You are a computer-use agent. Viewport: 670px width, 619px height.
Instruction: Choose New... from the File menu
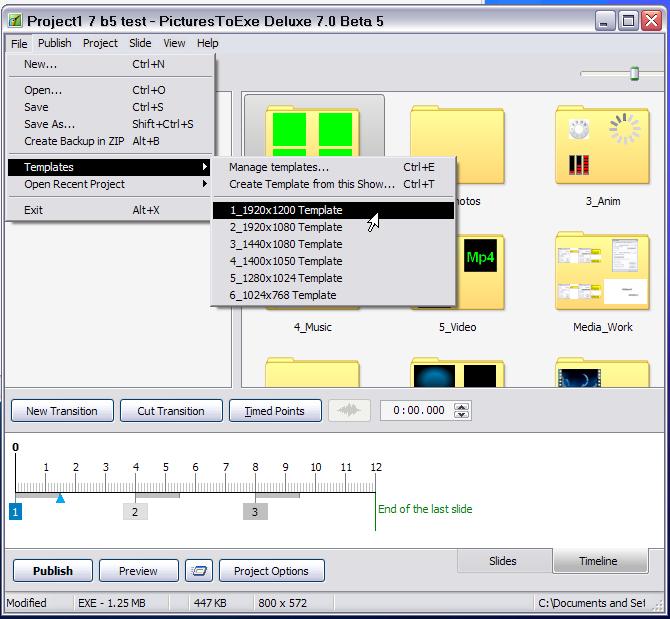(x=110, y=65)
